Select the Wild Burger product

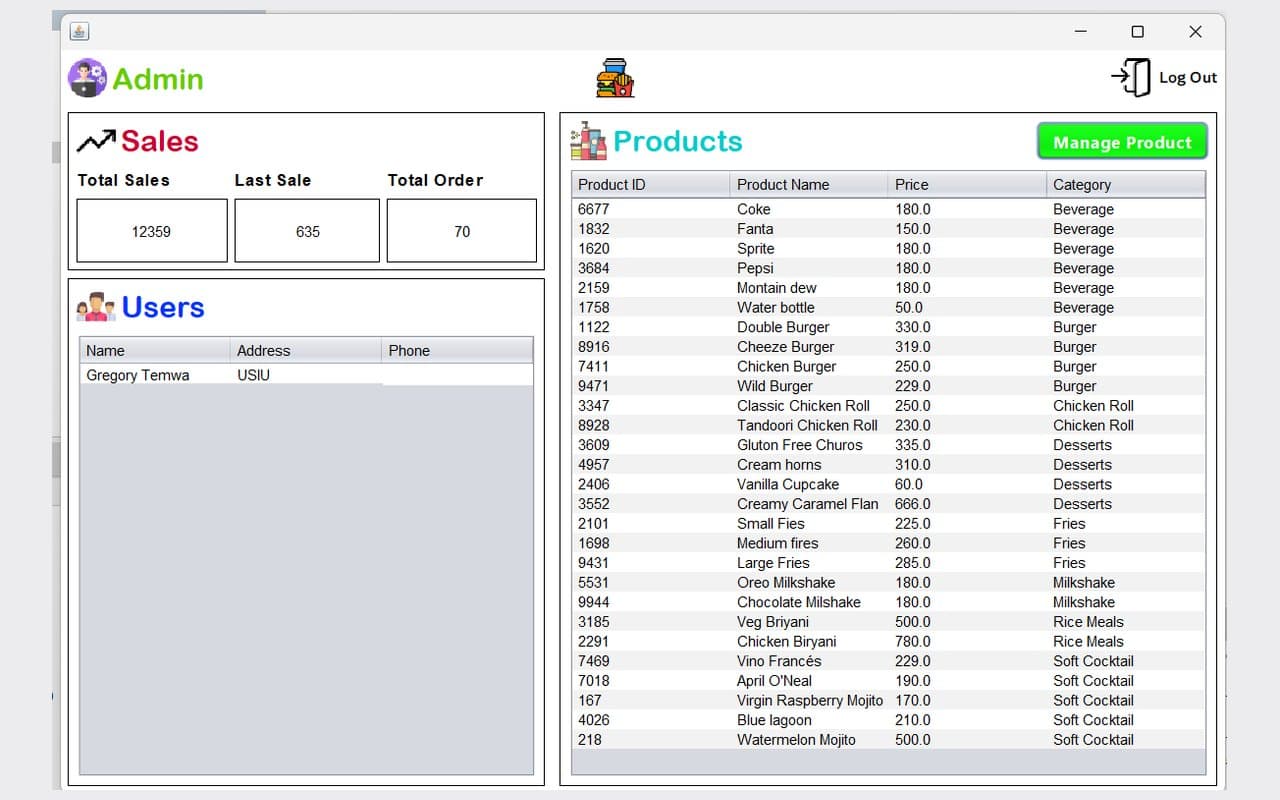775,386
